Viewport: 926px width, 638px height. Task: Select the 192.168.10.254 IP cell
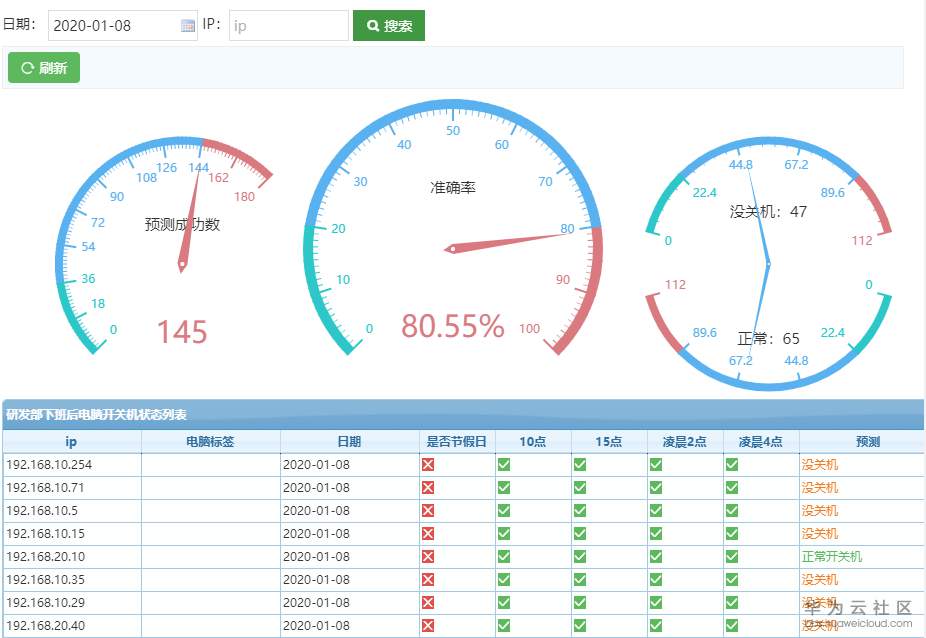(x=72, y=464)
